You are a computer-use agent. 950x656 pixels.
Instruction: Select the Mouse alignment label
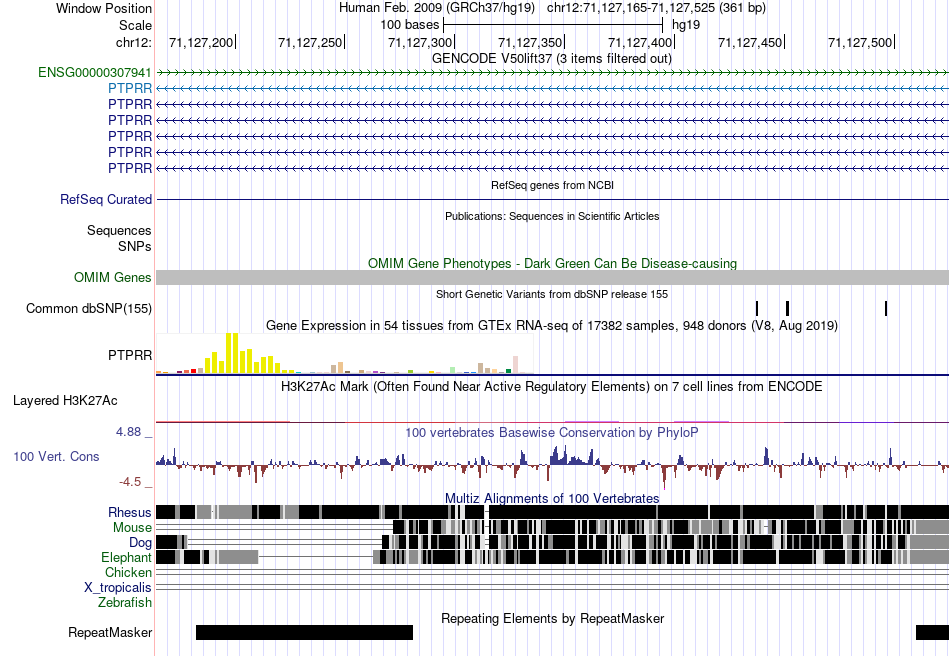click(x=132, y=528)
